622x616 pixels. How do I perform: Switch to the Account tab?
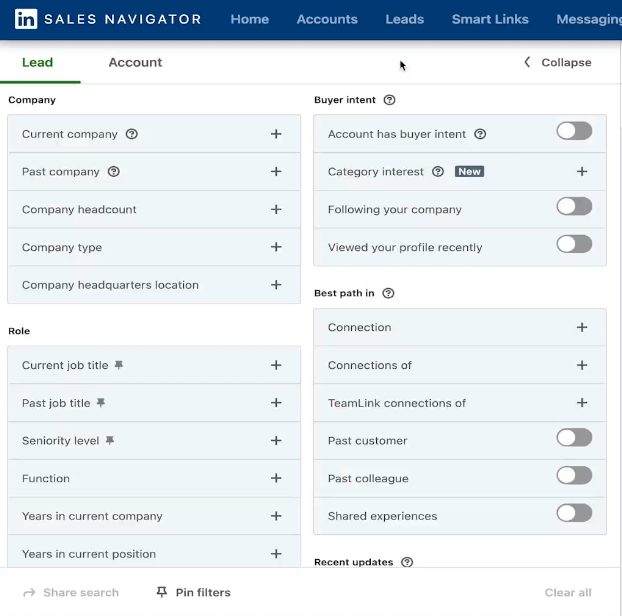(x=135, y=62)
